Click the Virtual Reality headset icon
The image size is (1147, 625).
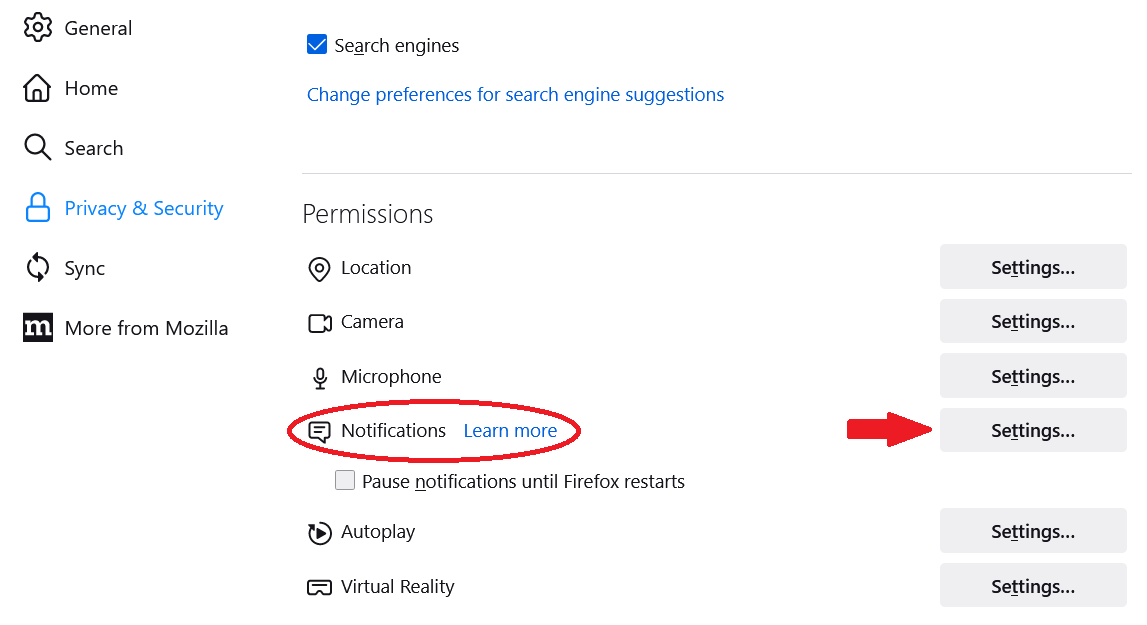[x=320, y=588]
